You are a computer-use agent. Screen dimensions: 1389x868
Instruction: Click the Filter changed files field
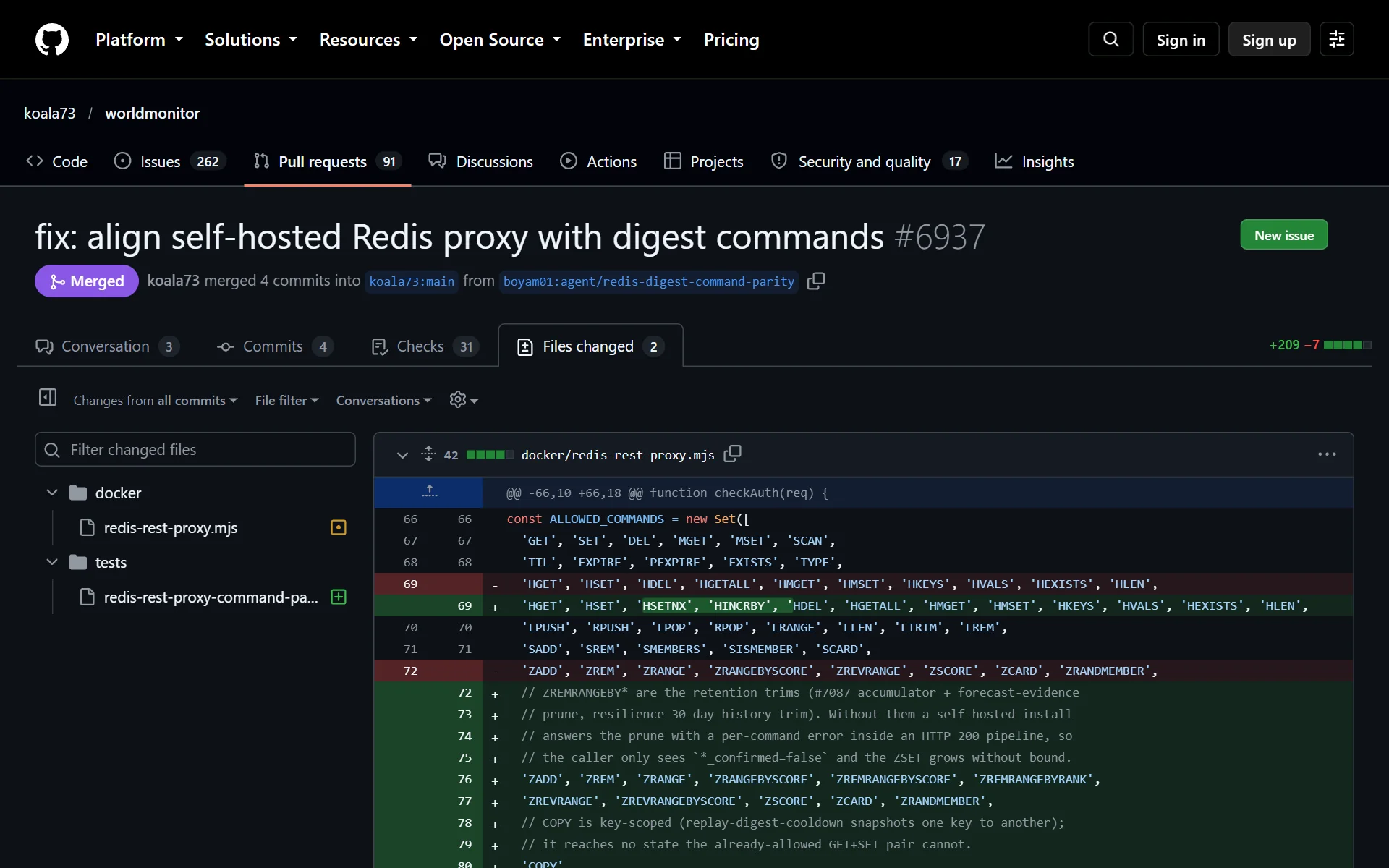pos(195,449)
